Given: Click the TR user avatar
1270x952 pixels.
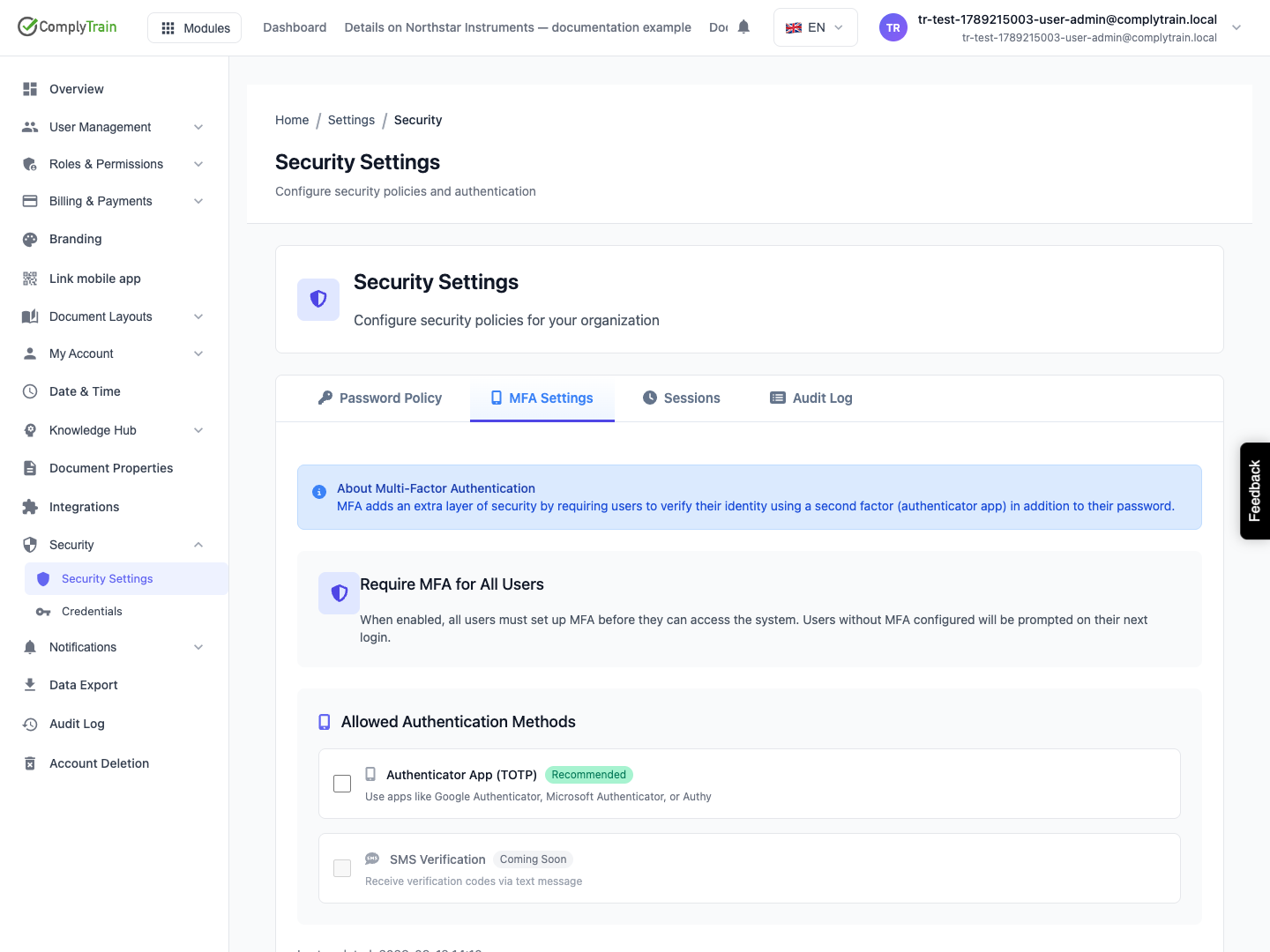Looking at the screenshot, I should point(893,27).
